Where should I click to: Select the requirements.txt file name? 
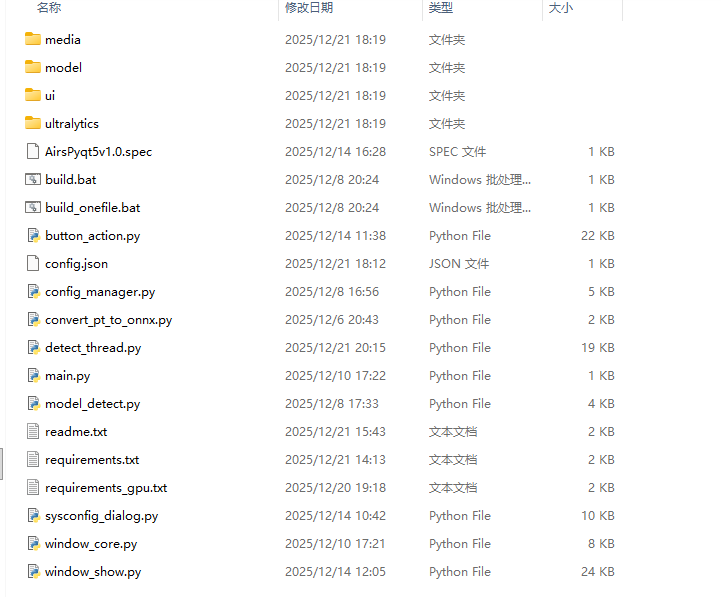92,460
